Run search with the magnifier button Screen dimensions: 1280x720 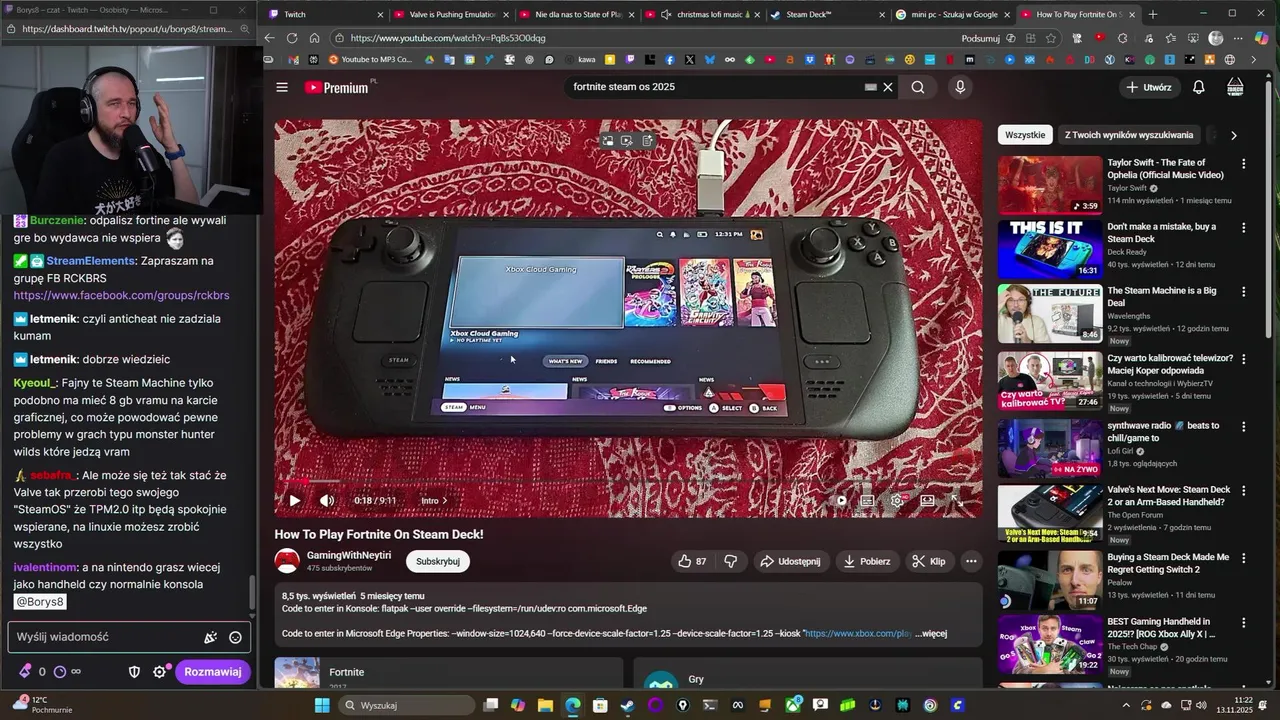point(918,87)
